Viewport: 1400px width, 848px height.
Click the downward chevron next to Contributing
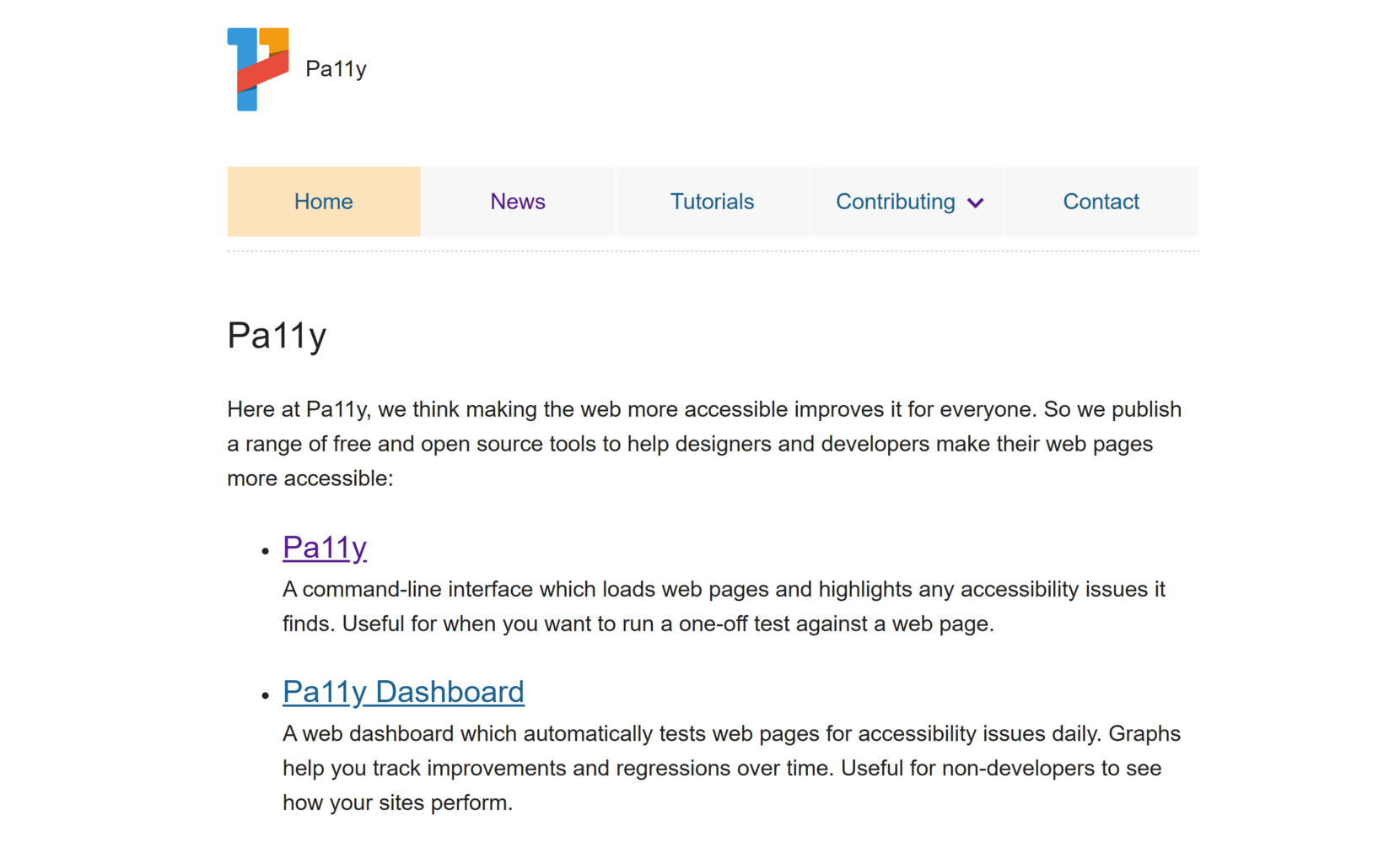pyautogui.click(x=976, y=203)
